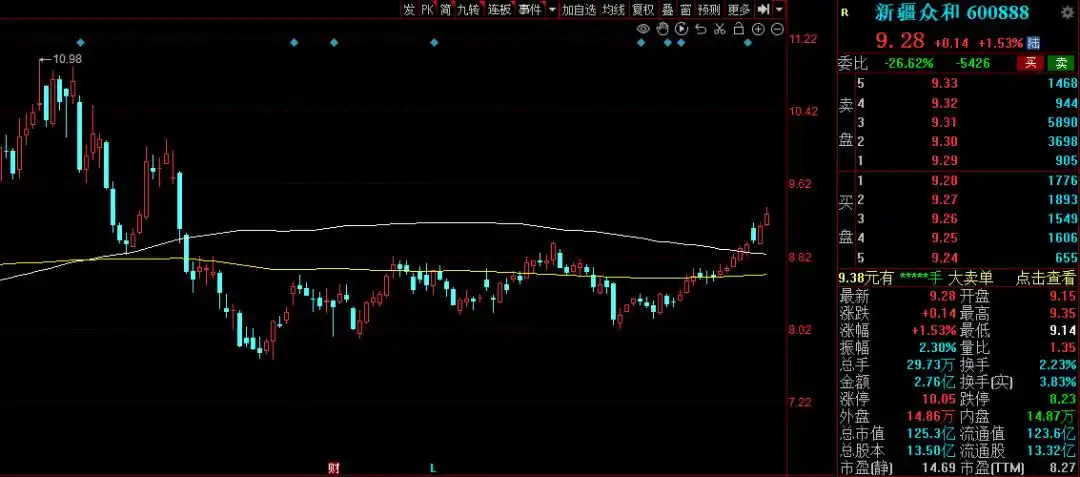Zoom in with the plus icon
1080x477 pixels.
[758, 30]
